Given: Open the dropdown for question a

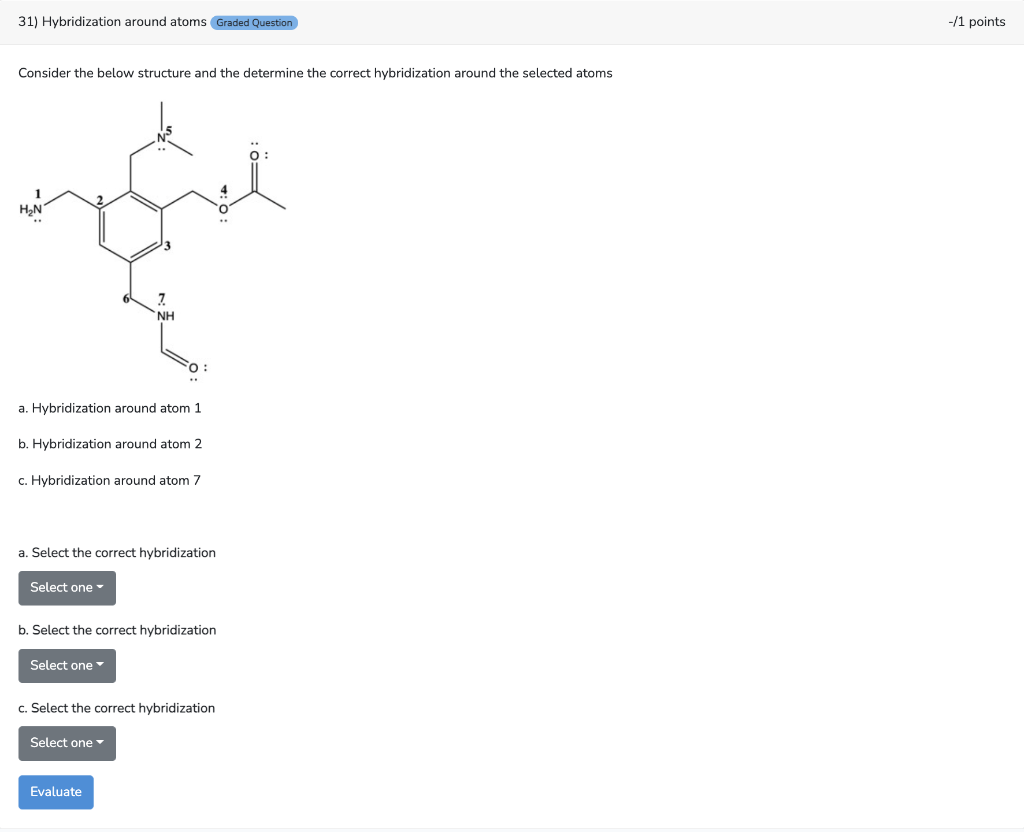Looking at the screenshot, I should 67,588.
